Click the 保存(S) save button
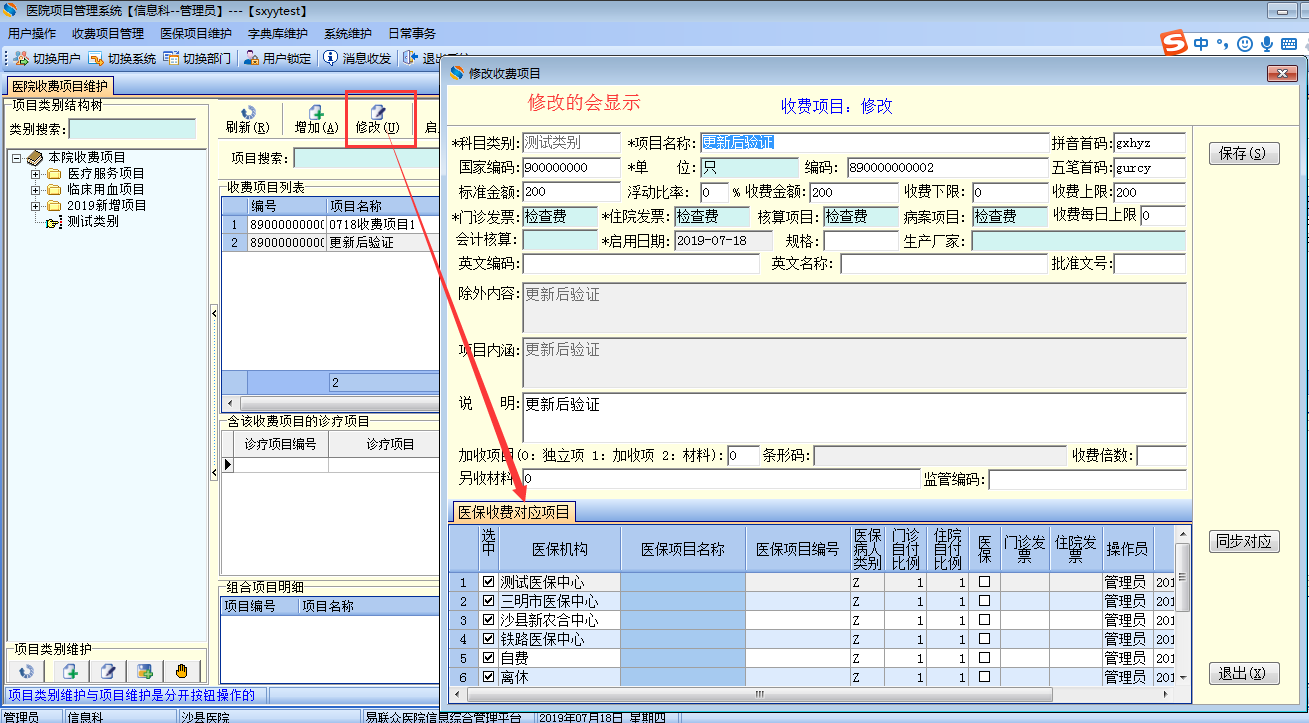1309x723 pixels. coord(1244,154)
